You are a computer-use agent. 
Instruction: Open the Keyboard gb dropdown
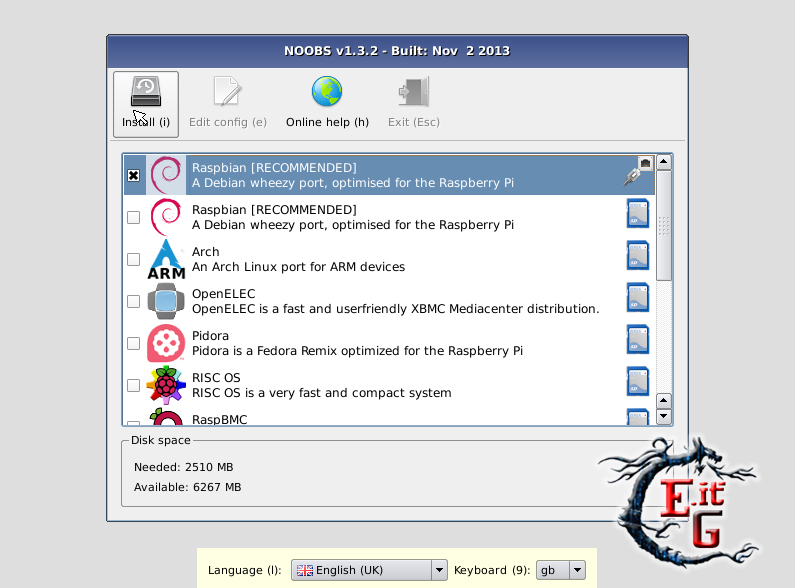click(x=561, y=570)
